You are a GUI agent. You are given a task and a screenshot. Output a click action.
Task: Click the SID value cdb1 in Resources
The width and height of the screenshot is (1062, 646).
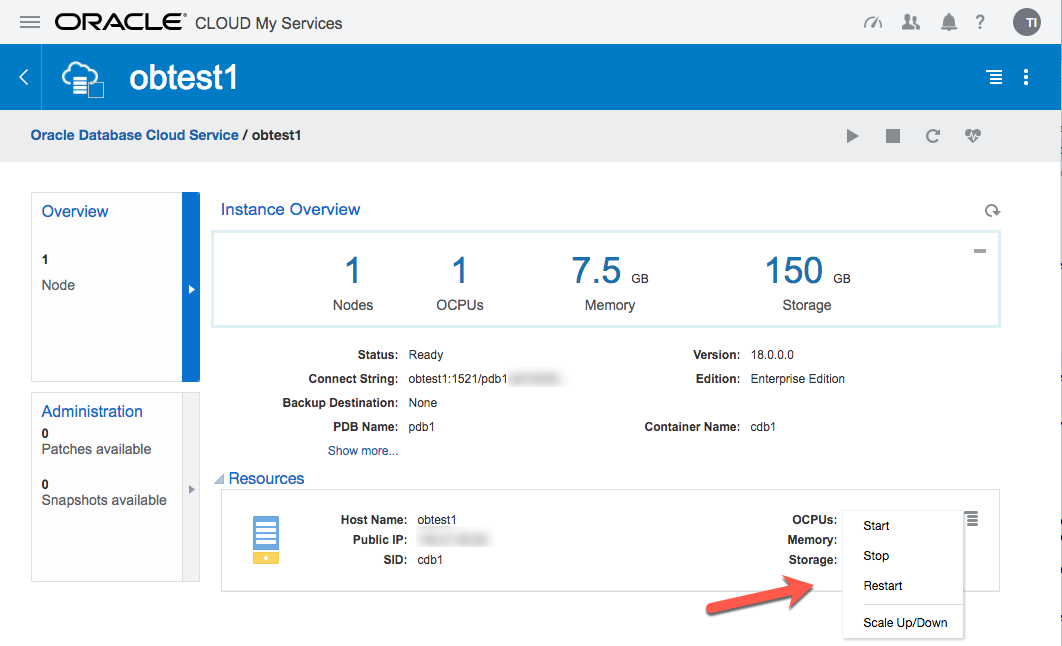(x=430, y=560)
